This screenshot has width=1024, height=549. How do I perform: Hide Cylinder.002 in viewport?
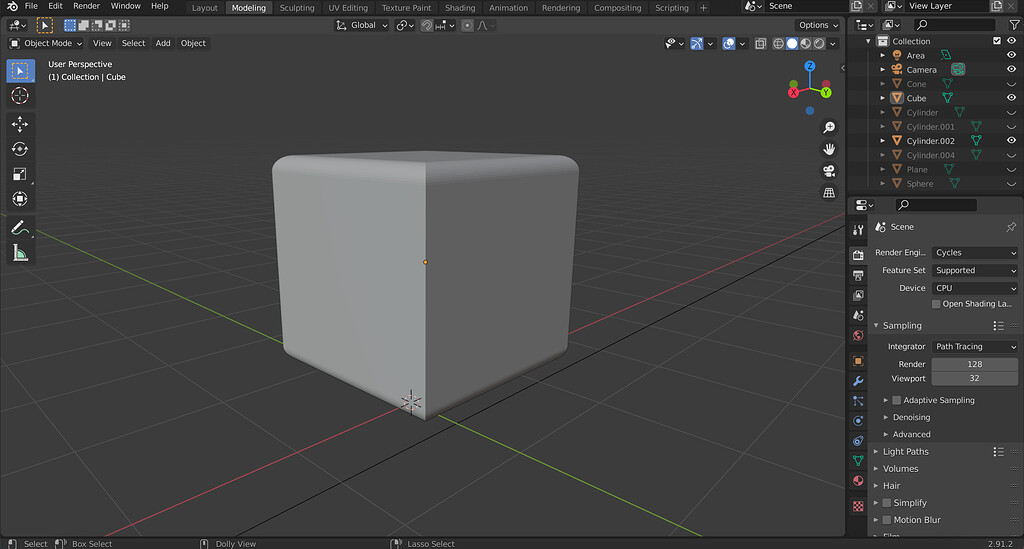pyautogui.click(x=1011, y=140)
